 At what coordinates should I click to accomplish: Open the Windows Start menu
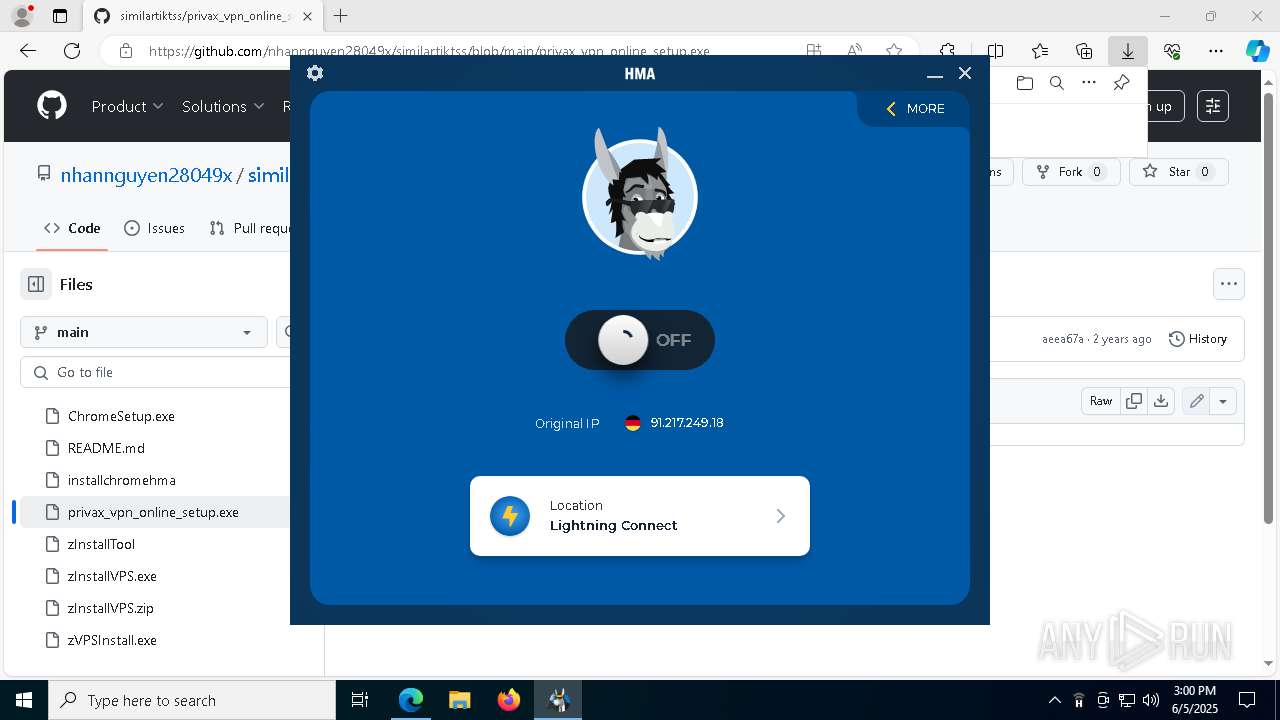(x=24, y=700)
